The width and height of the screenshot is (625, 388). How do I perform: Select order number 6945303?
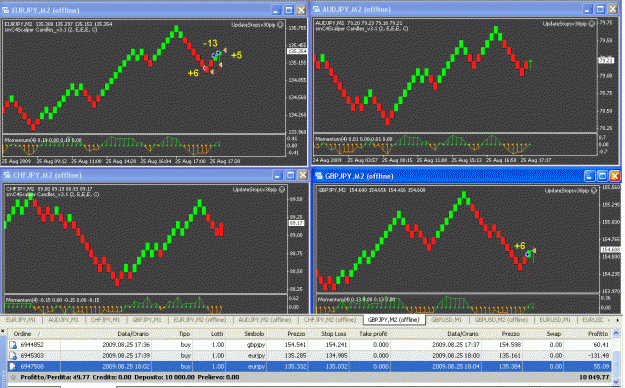pos(32,355)
